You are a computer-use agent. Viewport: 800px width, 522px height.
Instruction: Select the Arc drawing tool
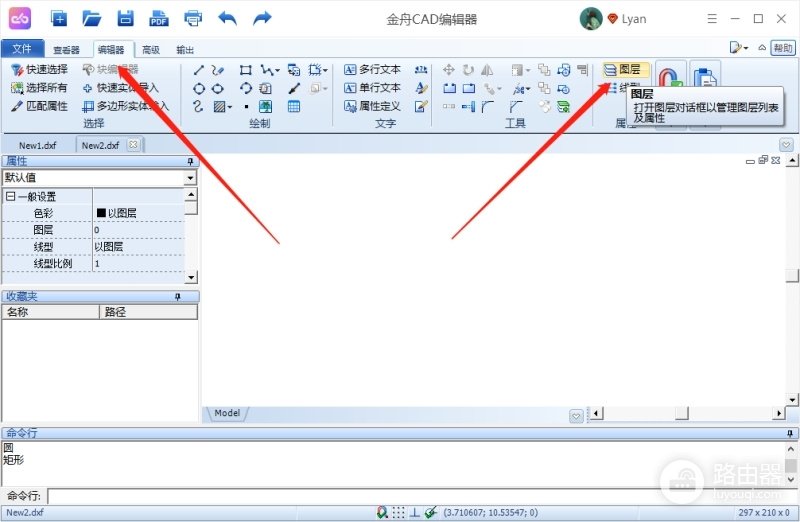point(245,88)
